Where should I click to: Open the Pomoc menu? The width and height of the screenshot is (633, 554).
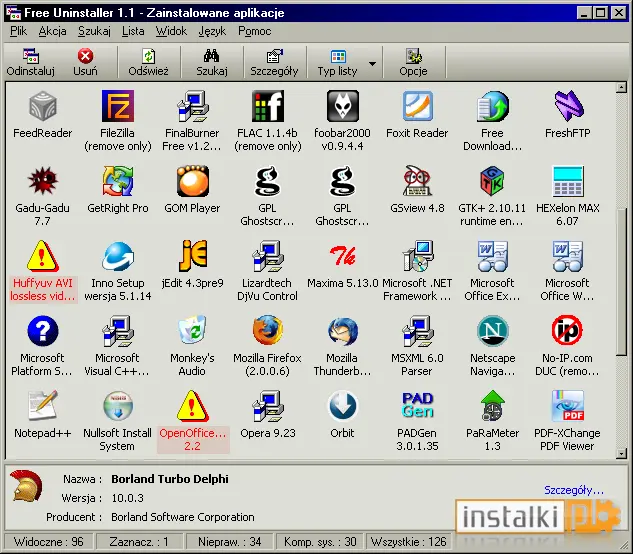point(254,31)
